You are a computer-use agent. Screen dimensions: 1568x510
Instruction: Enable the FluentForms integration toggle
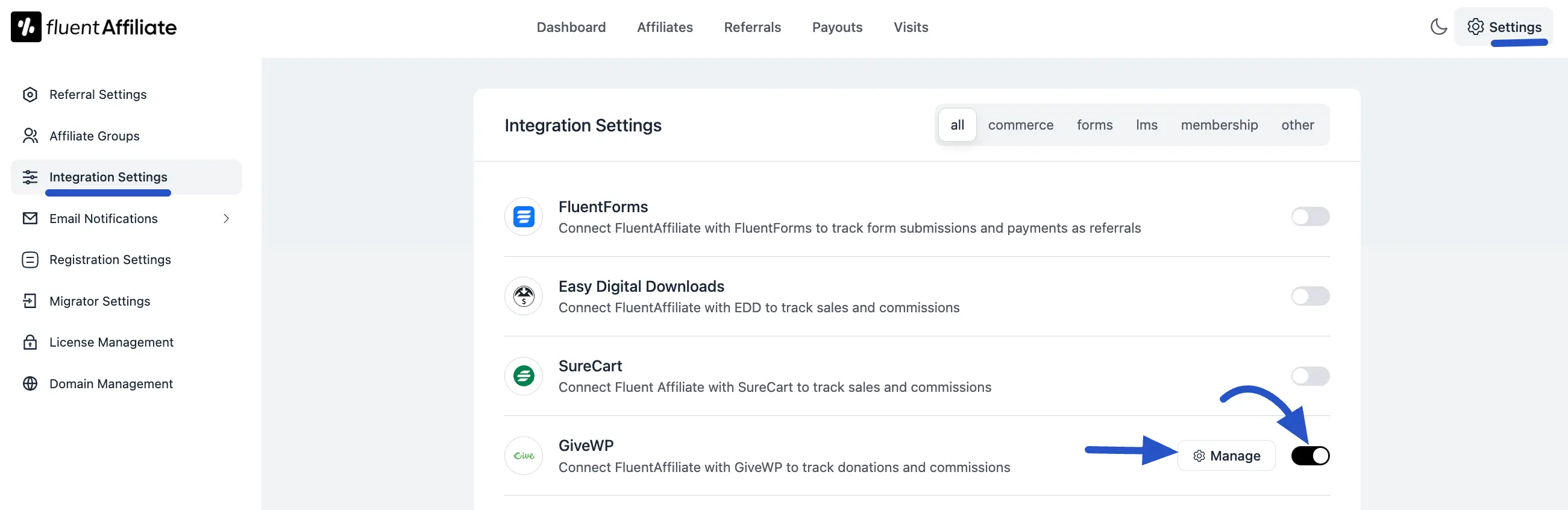pos(1310,216)
